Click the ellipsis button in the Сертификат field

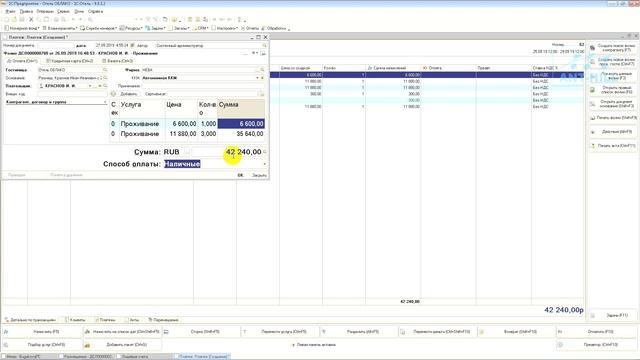pyautogui.click(x=262, y=94)
